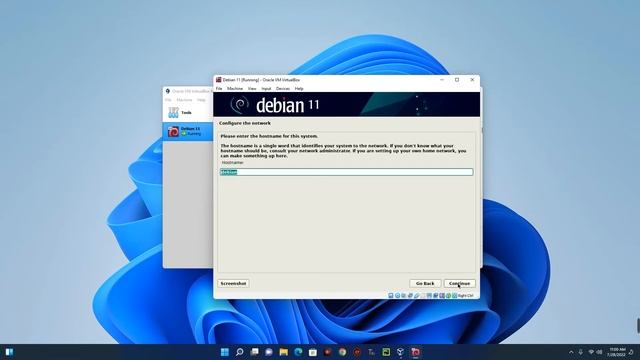Screen dimensions: 640x360
Task: Click the Go Back button in the installer
Action: (425, 283)
